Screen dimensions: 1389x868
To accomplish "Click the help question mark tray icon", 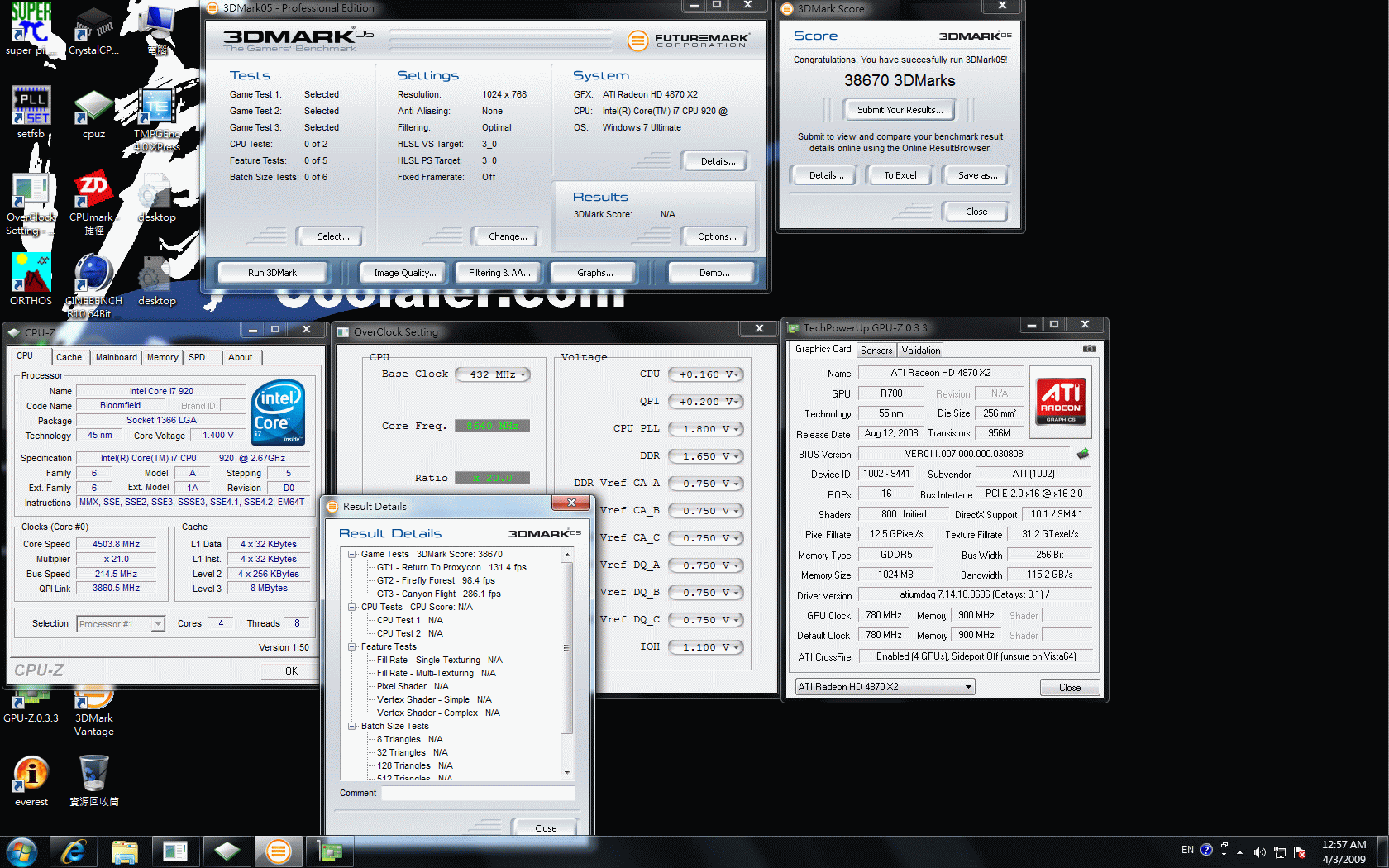I will tap(1206, 850).
